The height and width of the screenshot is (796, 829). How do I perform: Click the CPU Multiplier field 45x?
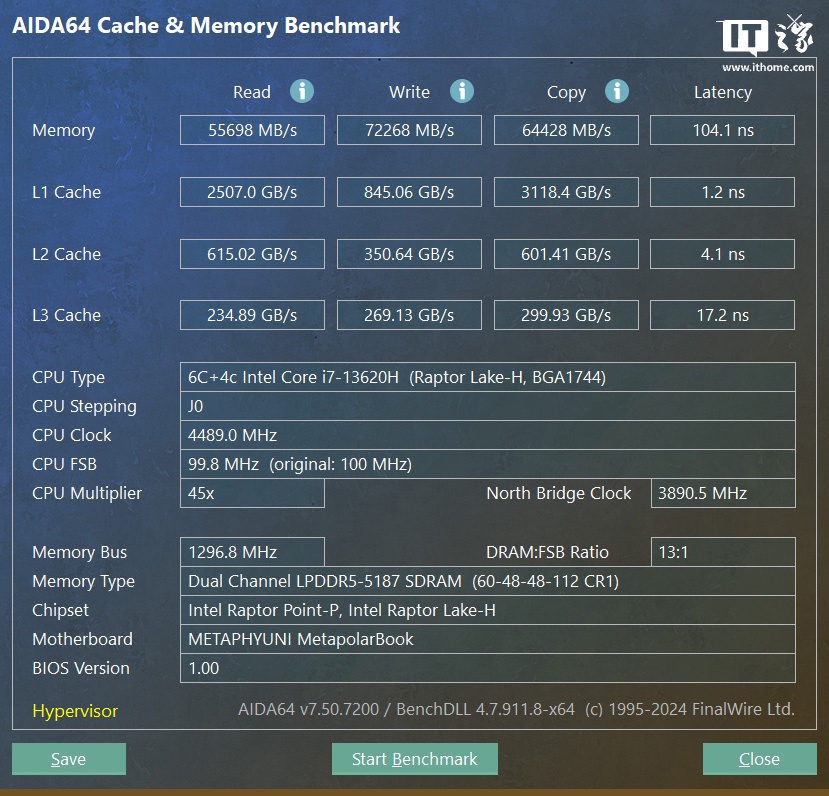[x=252, y=493]
